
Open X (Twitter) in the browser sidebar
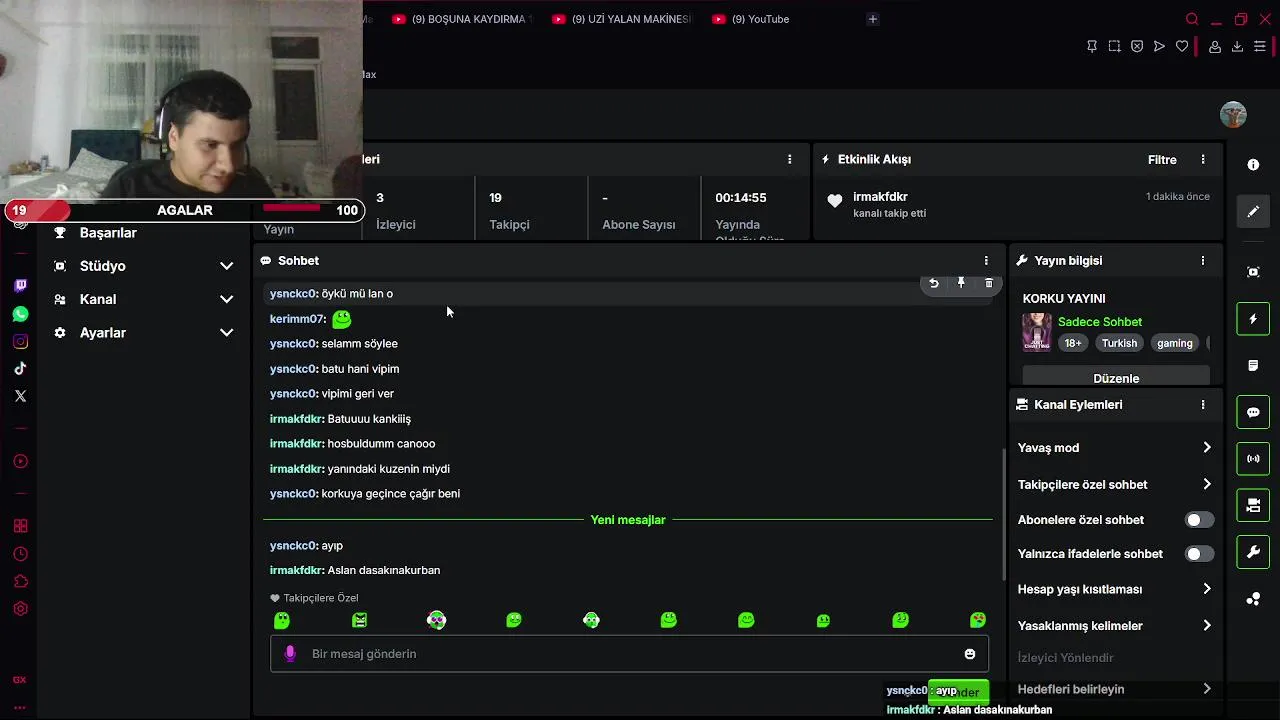pos(20,396)
